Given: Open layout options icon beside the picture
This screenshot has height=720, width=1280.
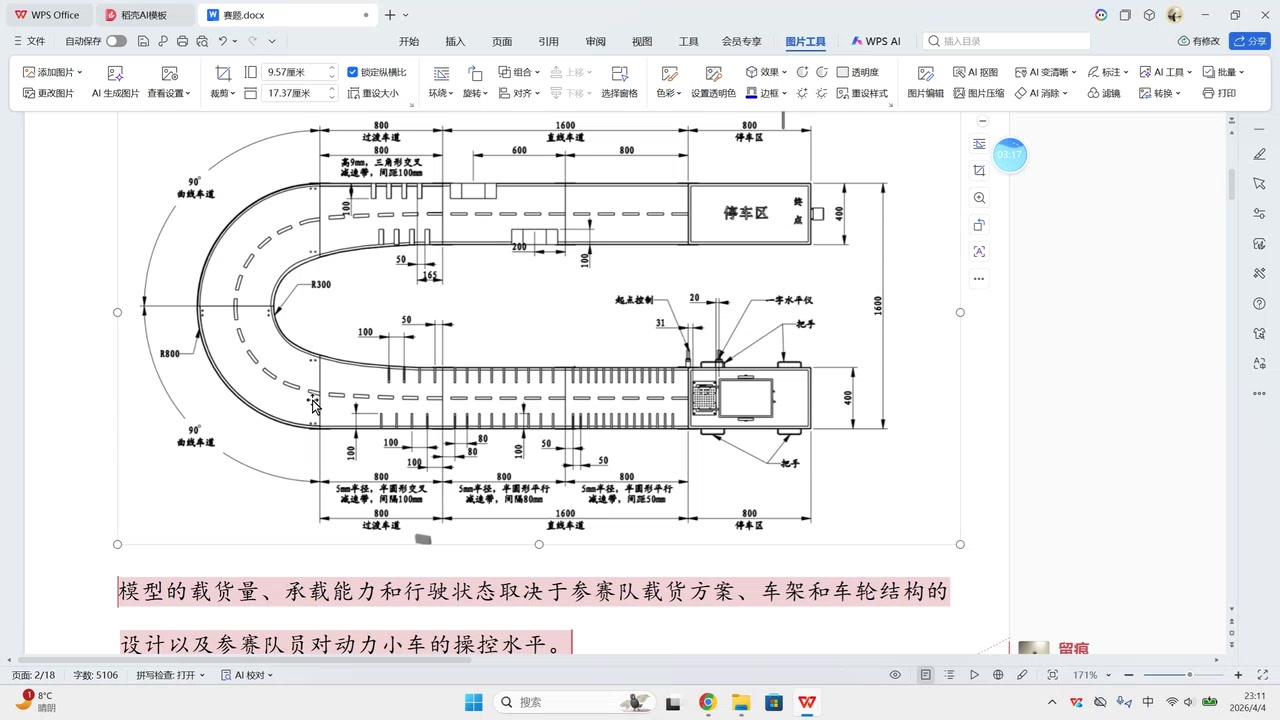Looking at the screenshot, I should coord(979,144).
